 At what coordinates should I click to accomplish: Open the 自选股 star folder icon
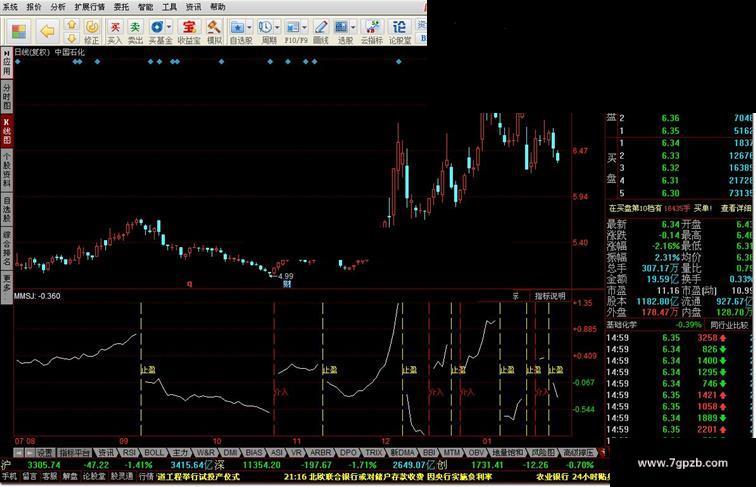[238, 32]
